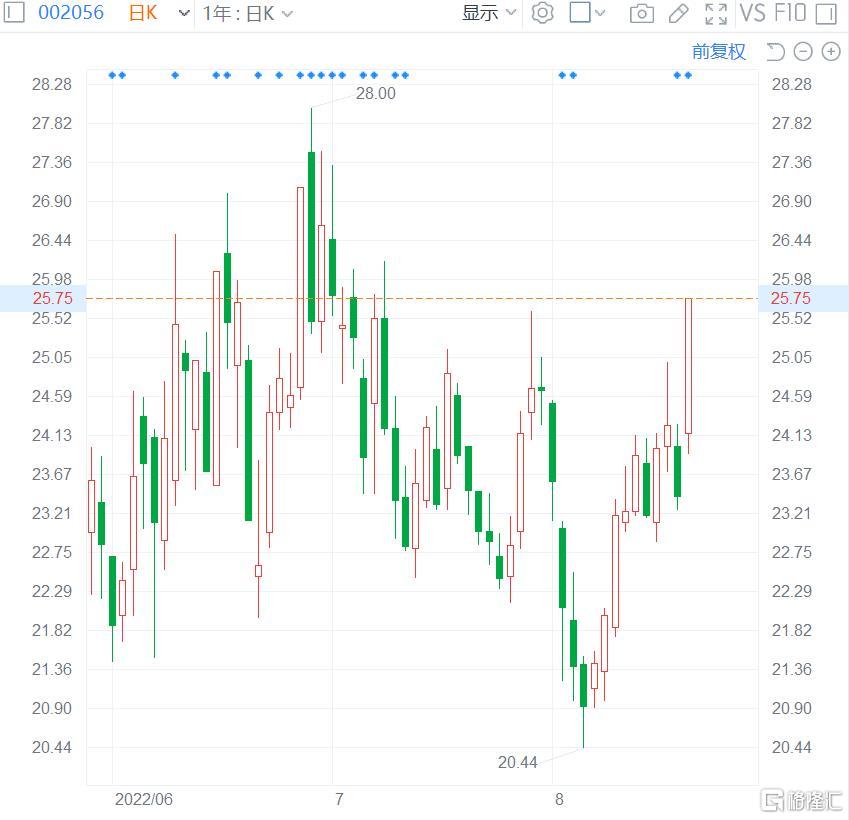
Task: Click the last blue diamond event marker
Action: point(688,75)
